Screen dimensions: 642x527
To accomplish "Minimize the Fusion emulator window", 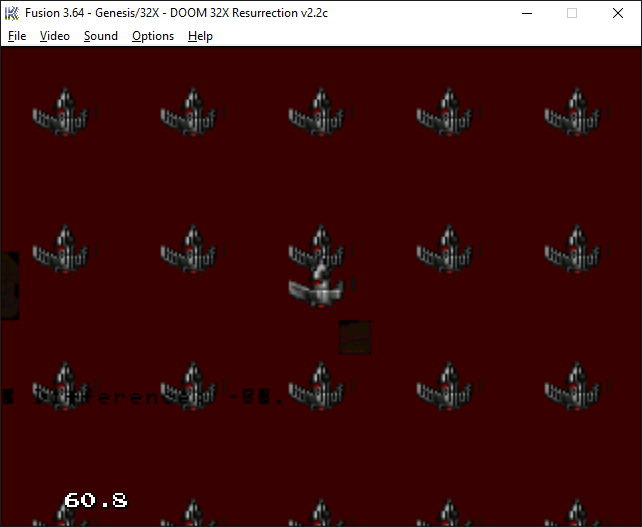I will (x=525, y=13).
